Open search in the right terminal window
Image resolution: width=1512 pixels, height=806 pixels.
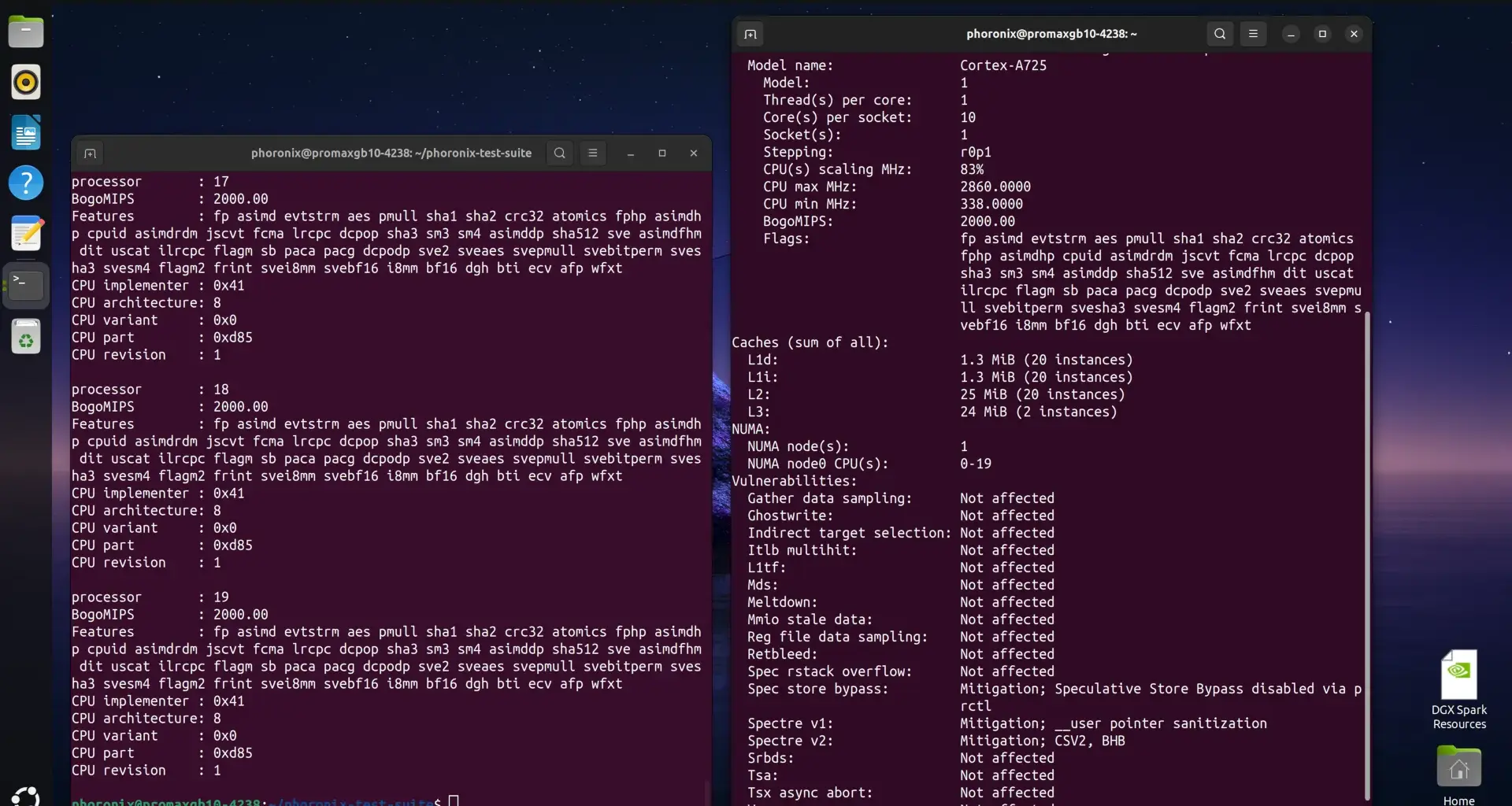point(1219,34)
